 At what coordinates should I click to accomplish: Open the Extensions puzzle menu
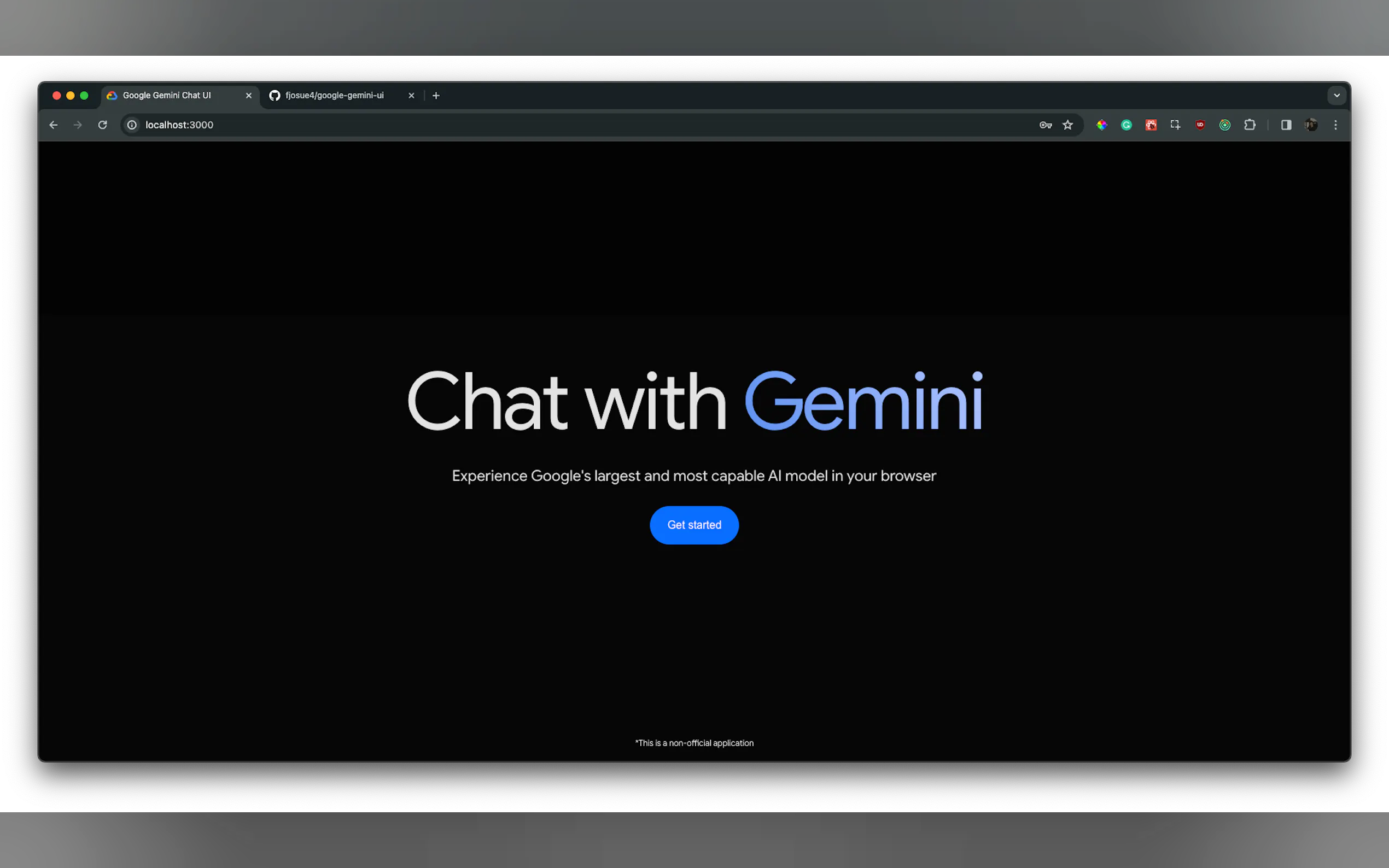tap(1250, 125)
